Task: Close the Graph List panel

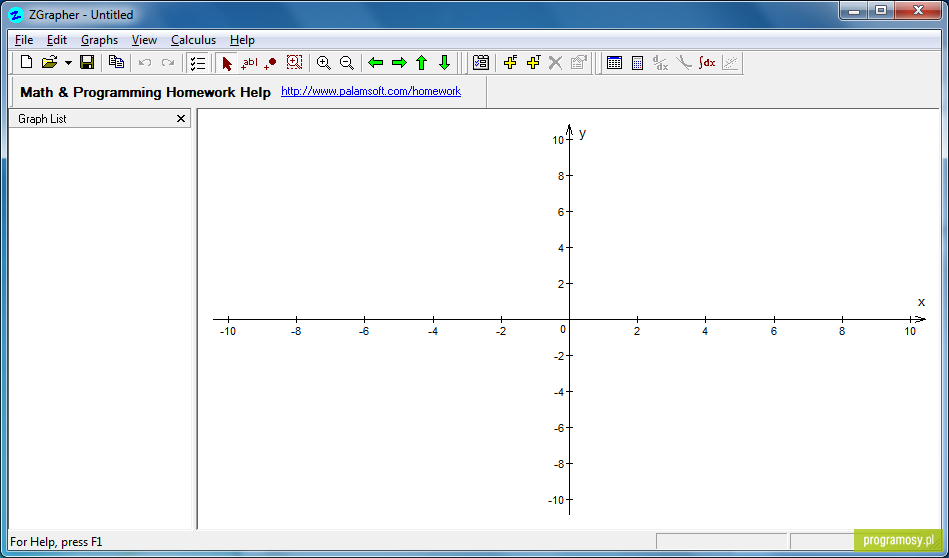Action: click(x=180, y=119)
